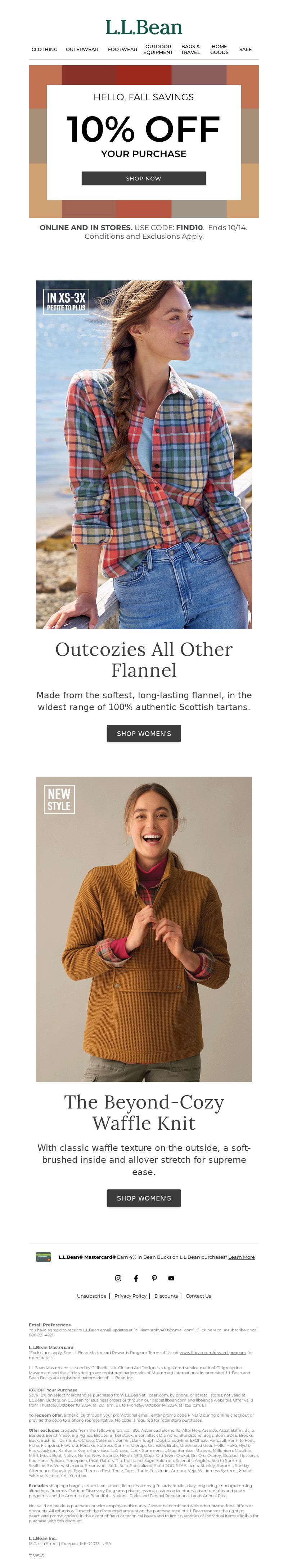Open the Instagram social icon
Viewport: 288px width, 1568px height.
(x=118, y=1278)
